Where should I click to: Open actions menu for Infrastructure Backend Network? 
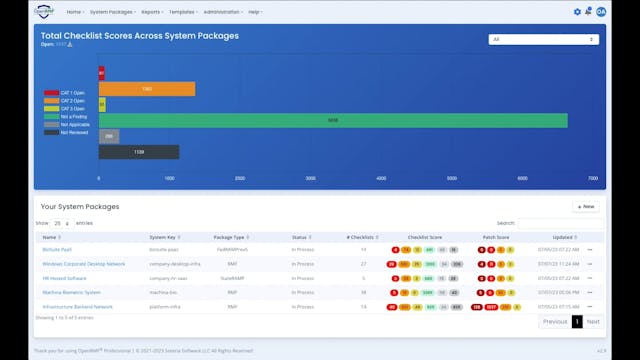[x=590, y=307]
